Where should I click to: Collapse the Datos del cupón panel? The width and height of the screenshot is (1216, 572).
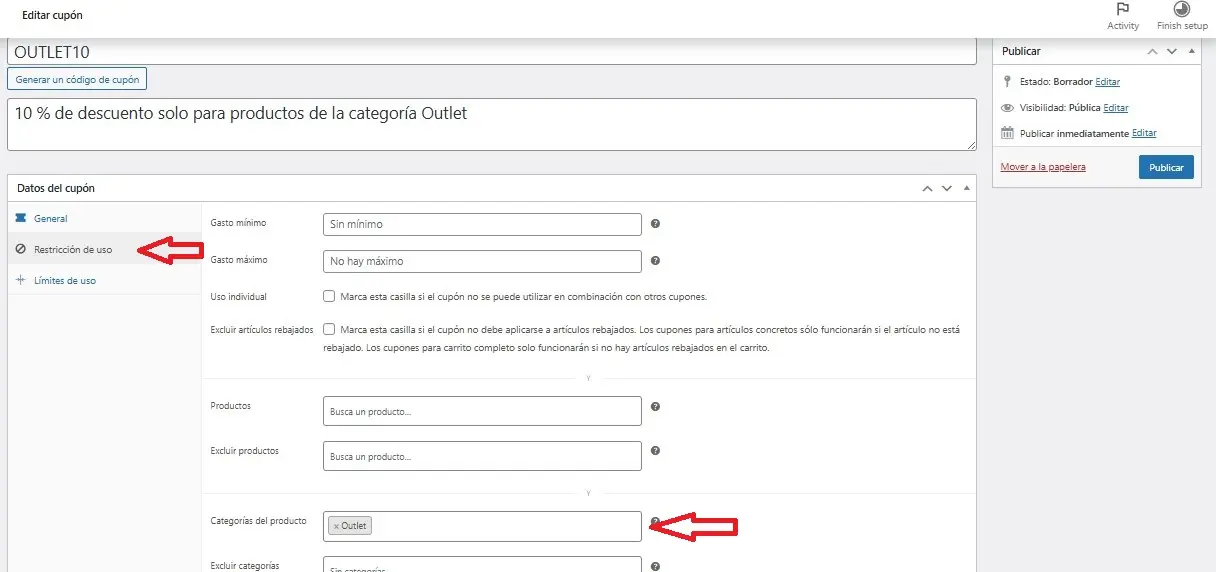[x=966, y=188]
